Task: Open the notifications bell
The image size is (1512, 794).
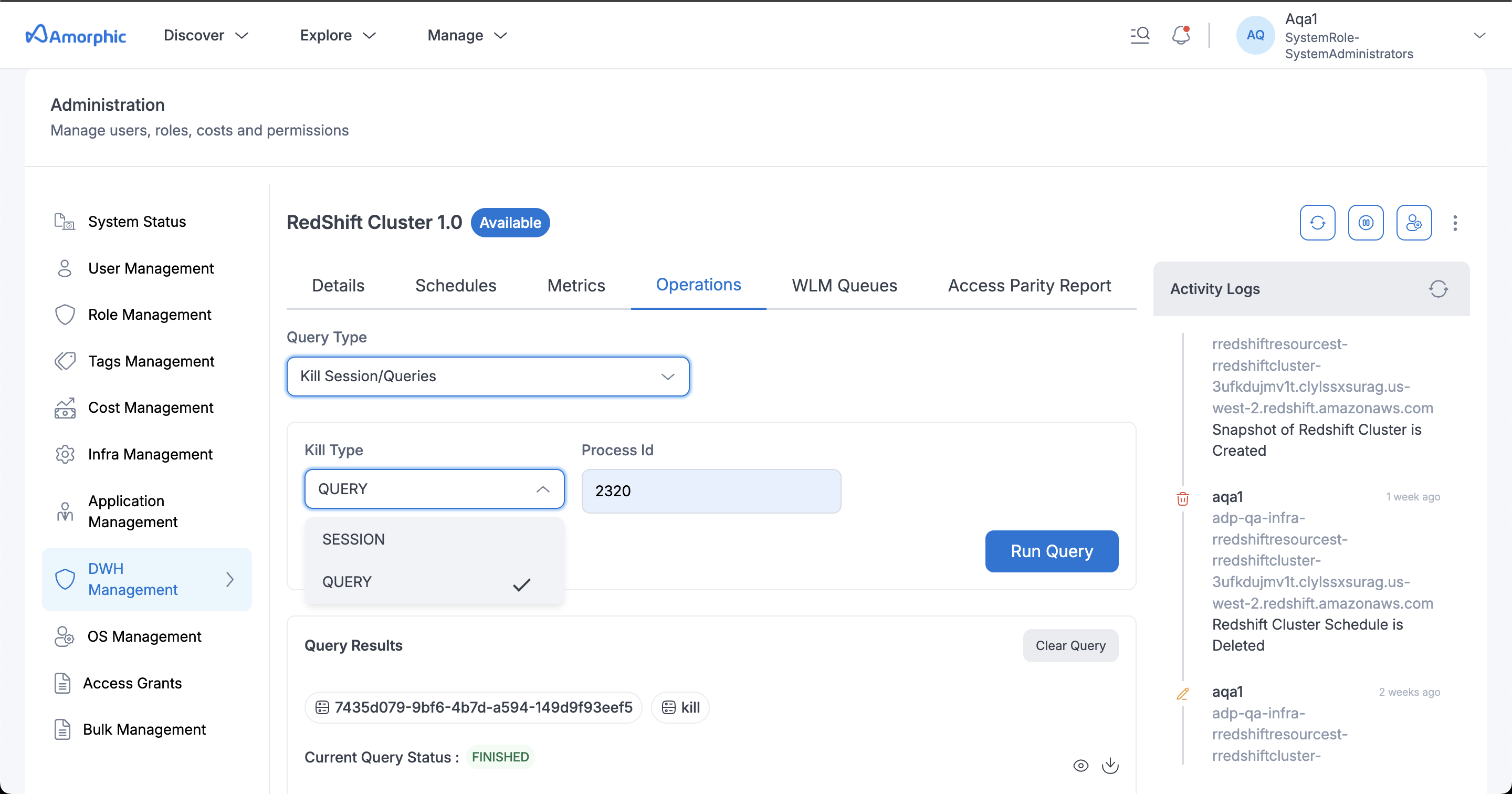Action: click(1181, 35)
